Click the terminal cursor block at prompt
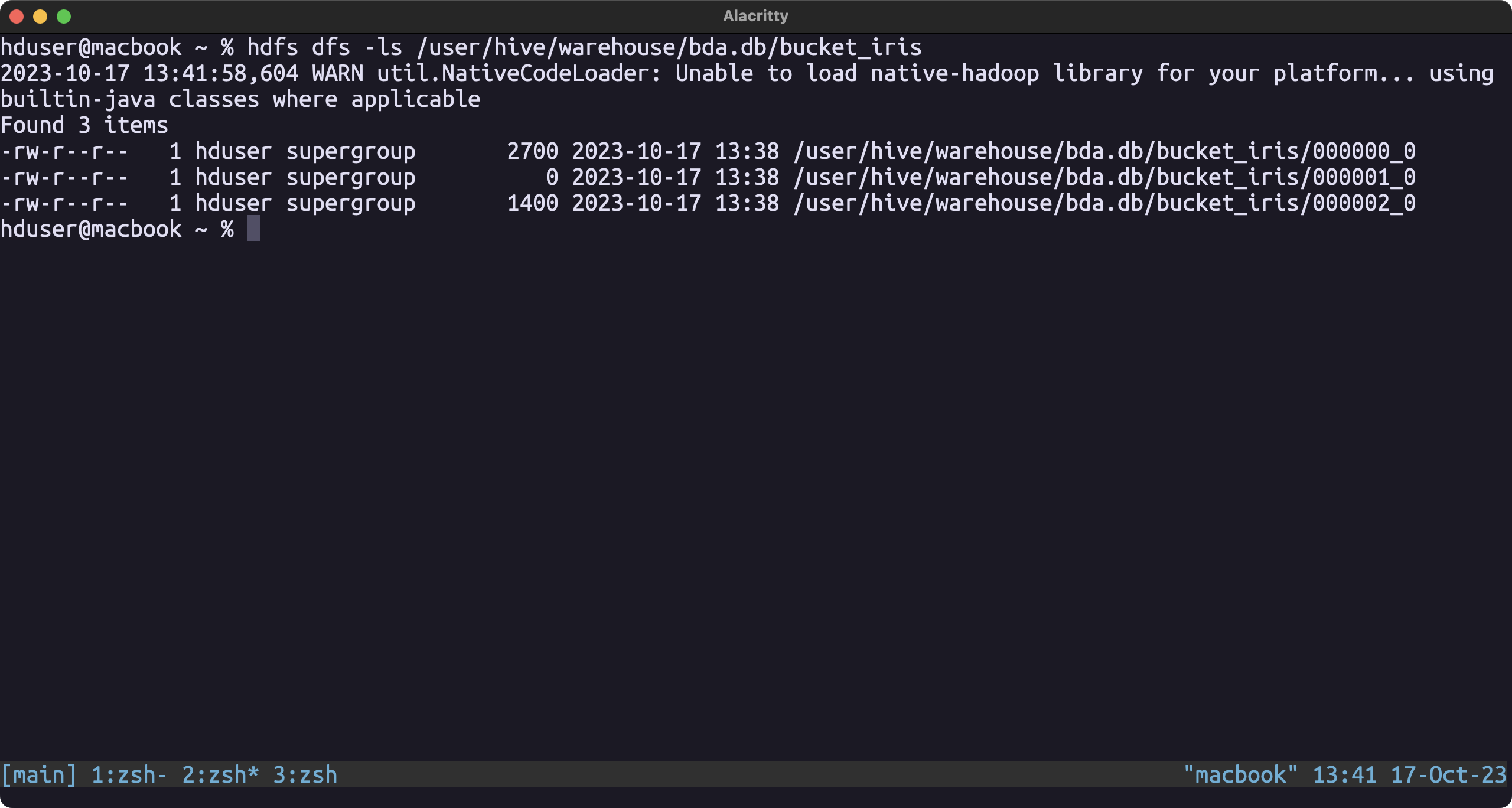 pyautogui.click(x=253, y=229)
